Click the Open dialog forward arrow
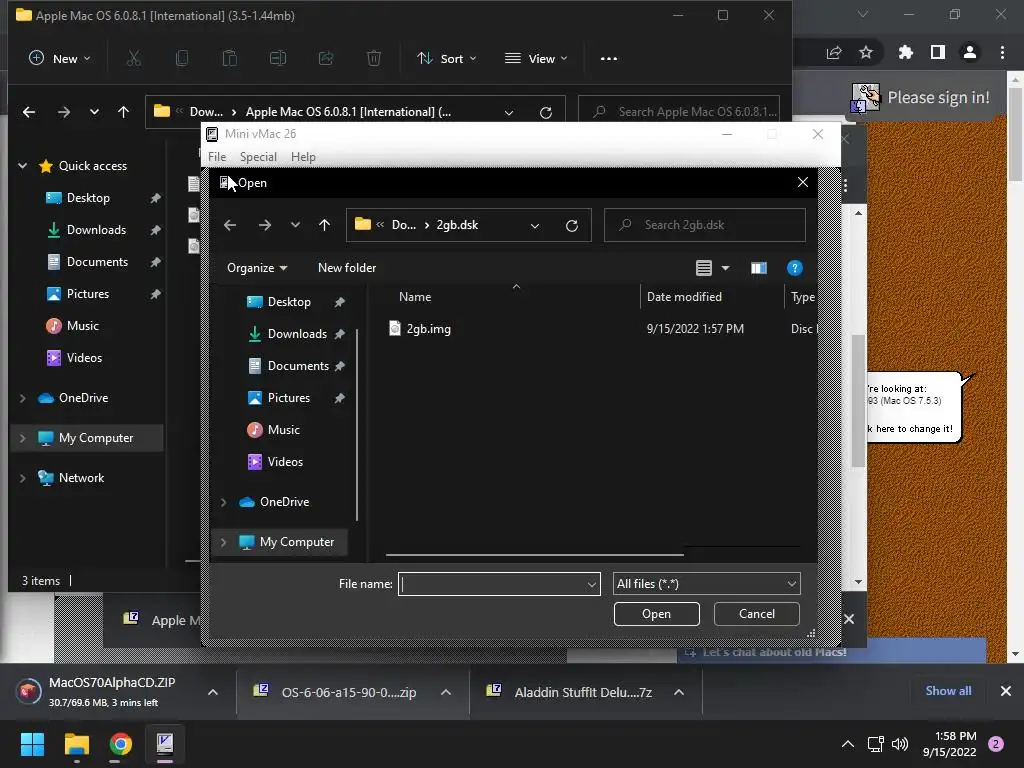Screen dimensions: 1024x768 pos(264,225)
